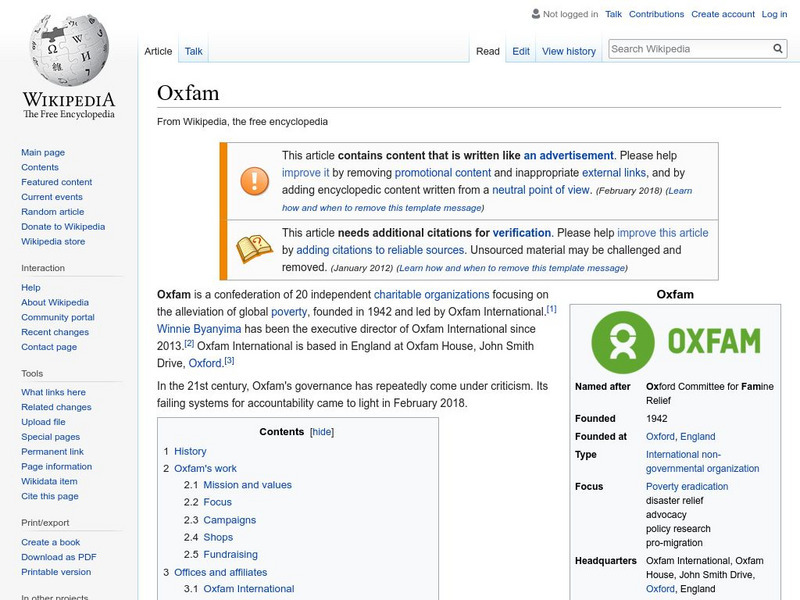
Task: Open Featured content sidebar link
Action: point(57,182)
